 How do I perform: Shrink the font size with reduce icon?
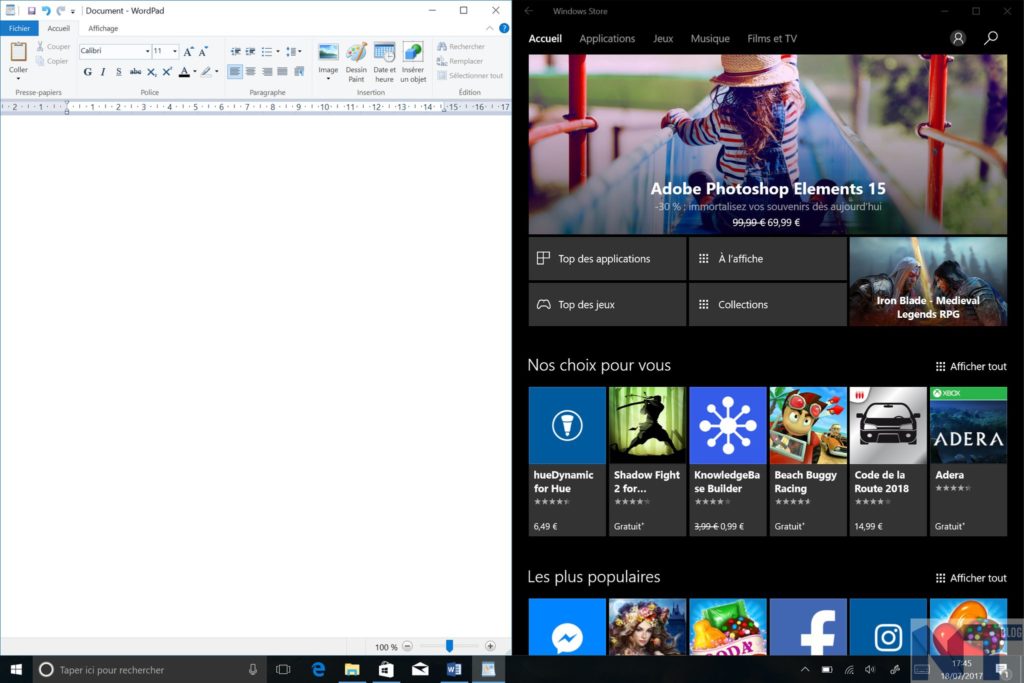[x=202, y=51]
